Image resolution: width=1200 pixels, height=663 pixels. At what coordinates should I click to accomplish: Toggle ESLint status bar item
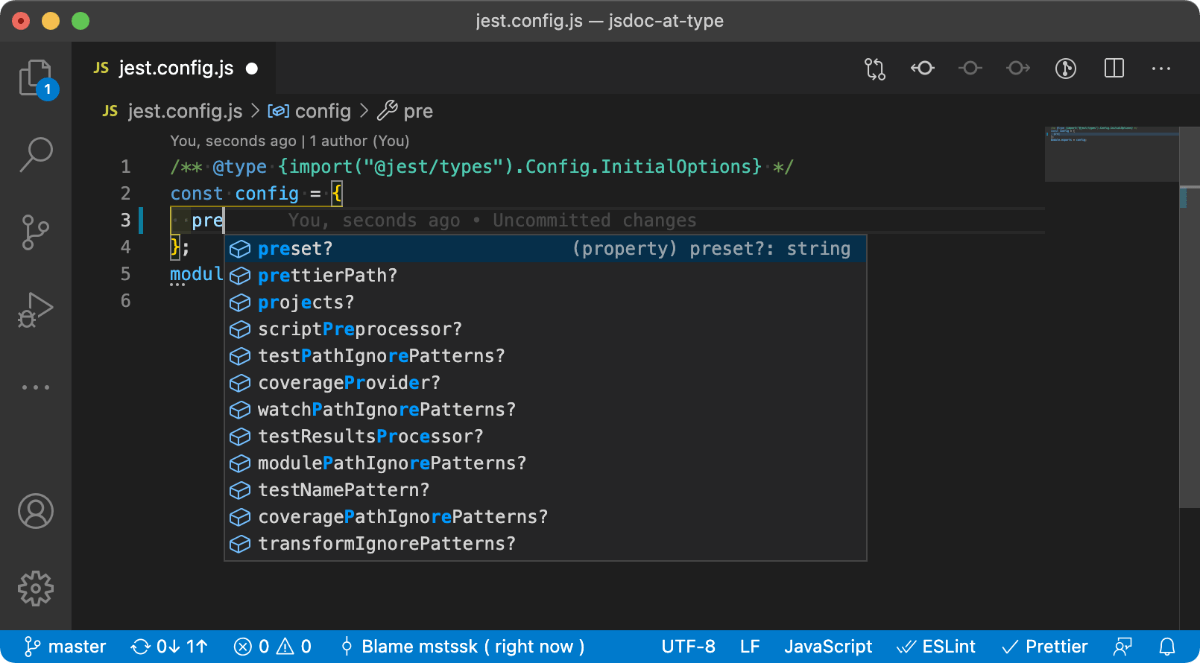(939, 646)
